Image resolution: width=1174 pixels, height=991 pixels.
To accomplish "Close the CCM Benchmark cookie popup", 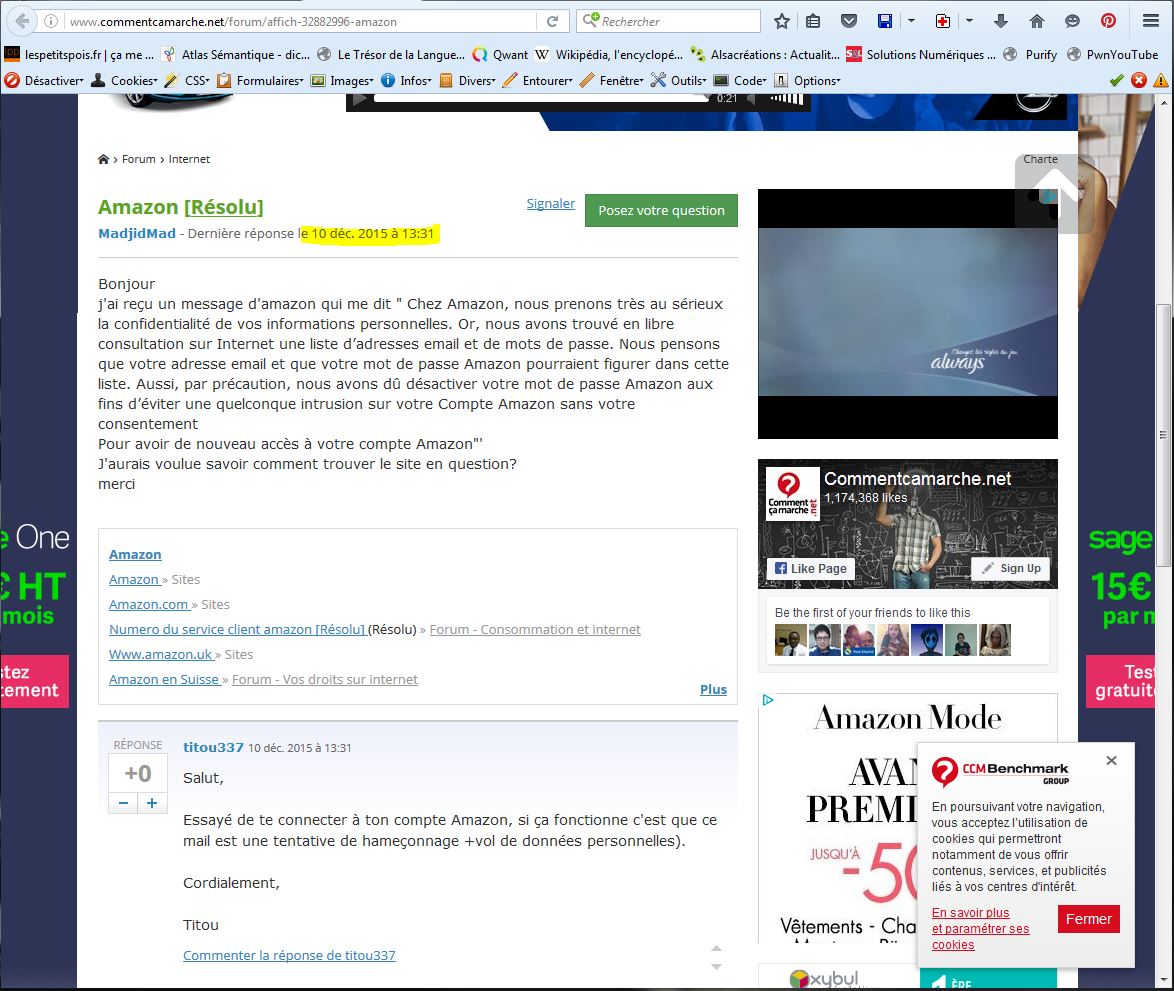I will 1111,761.
